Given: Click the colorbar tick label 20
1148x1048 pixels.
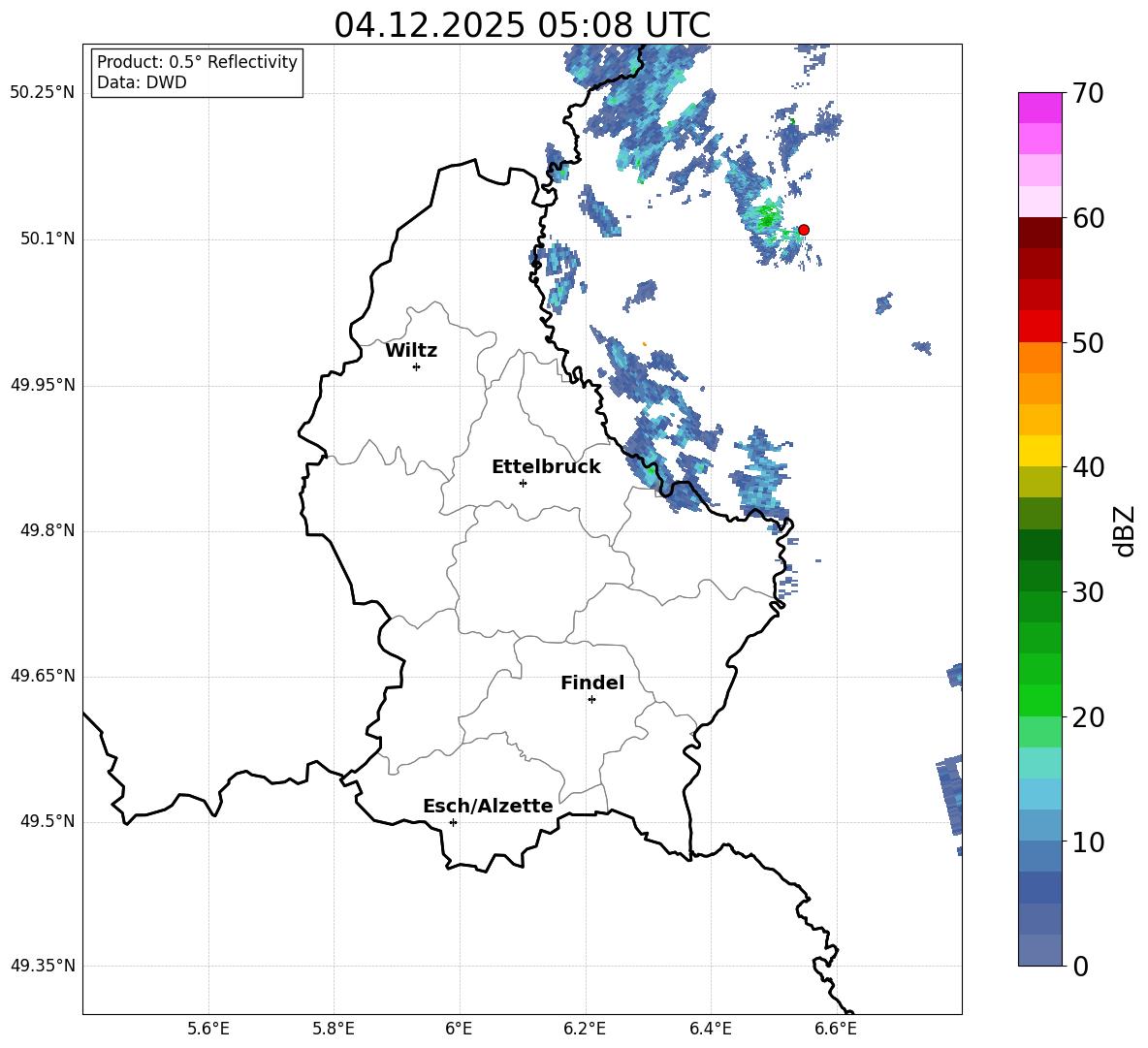Looking at the screenshot, I should point(1088,716).
